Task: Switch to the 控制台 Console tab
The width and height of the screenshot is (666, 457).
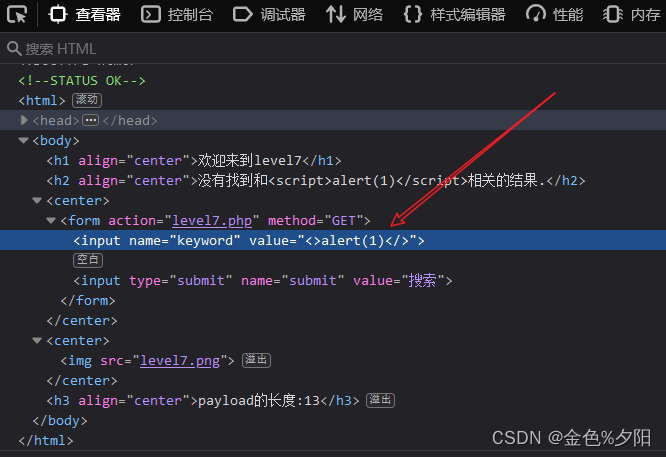Action: tap(177, 14)
